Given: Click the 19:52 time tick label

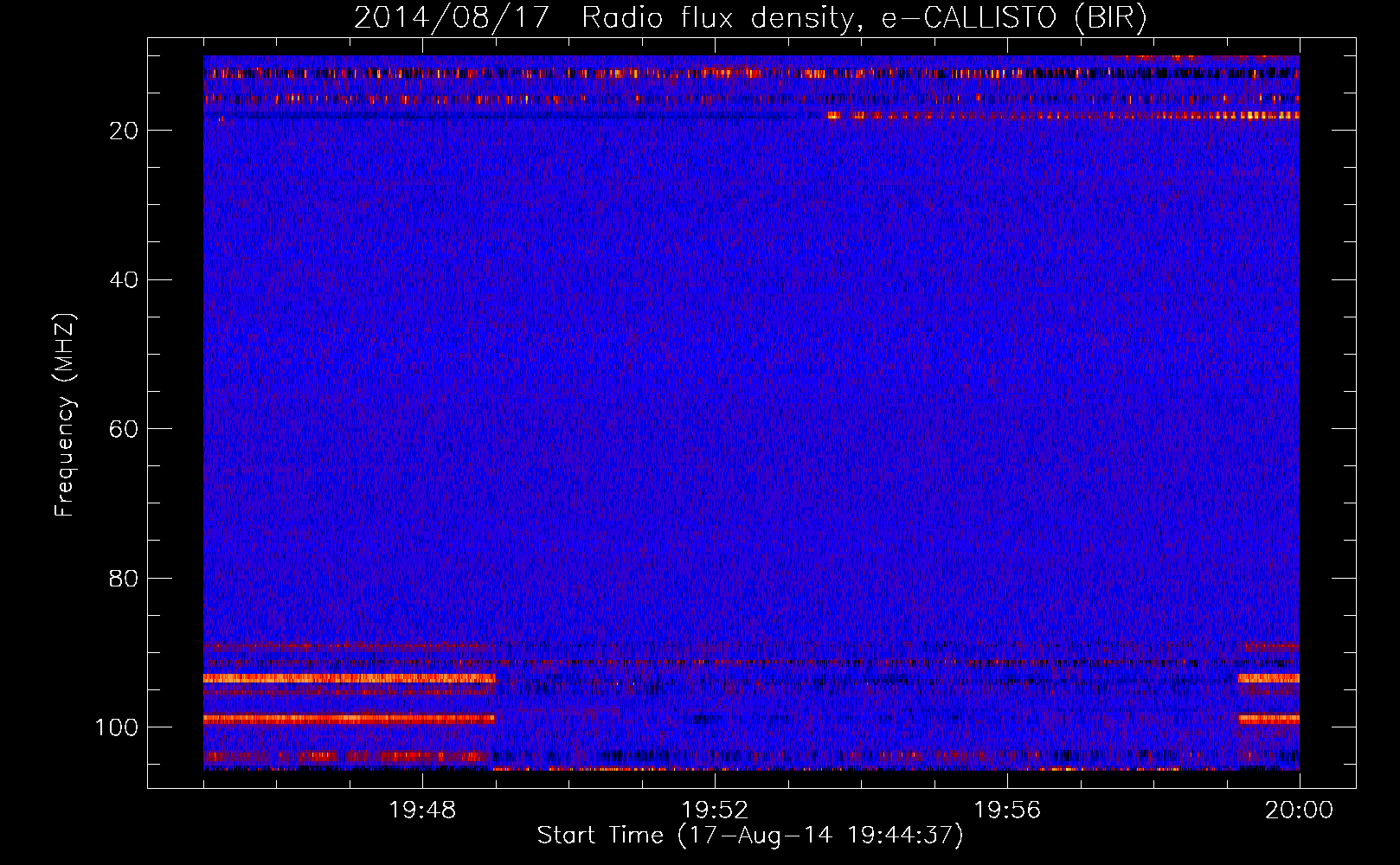Looking at the screenshot, I should [x=715, y=811].
